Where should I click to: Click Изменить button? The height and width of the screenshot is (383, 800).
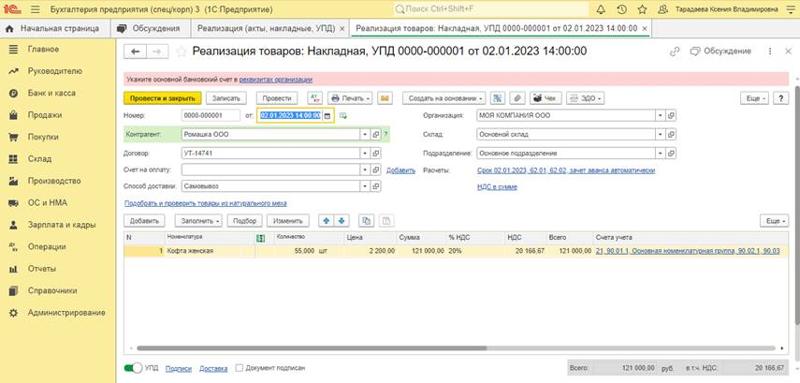pos(288,221)
